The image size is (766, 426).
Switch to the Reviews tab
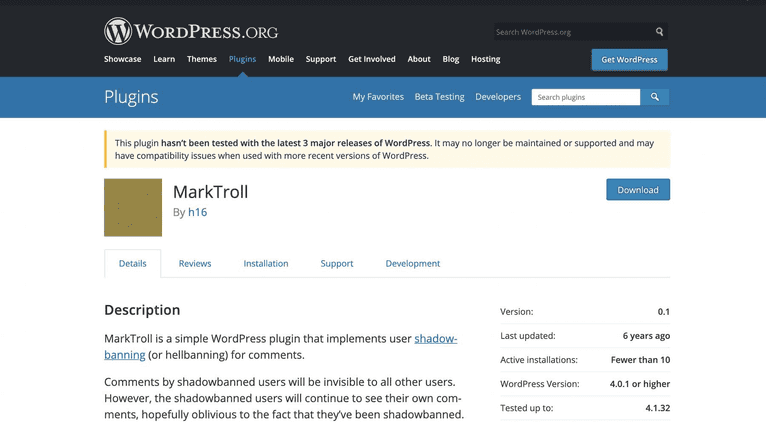pyautogui.click(x=195, y=263)
